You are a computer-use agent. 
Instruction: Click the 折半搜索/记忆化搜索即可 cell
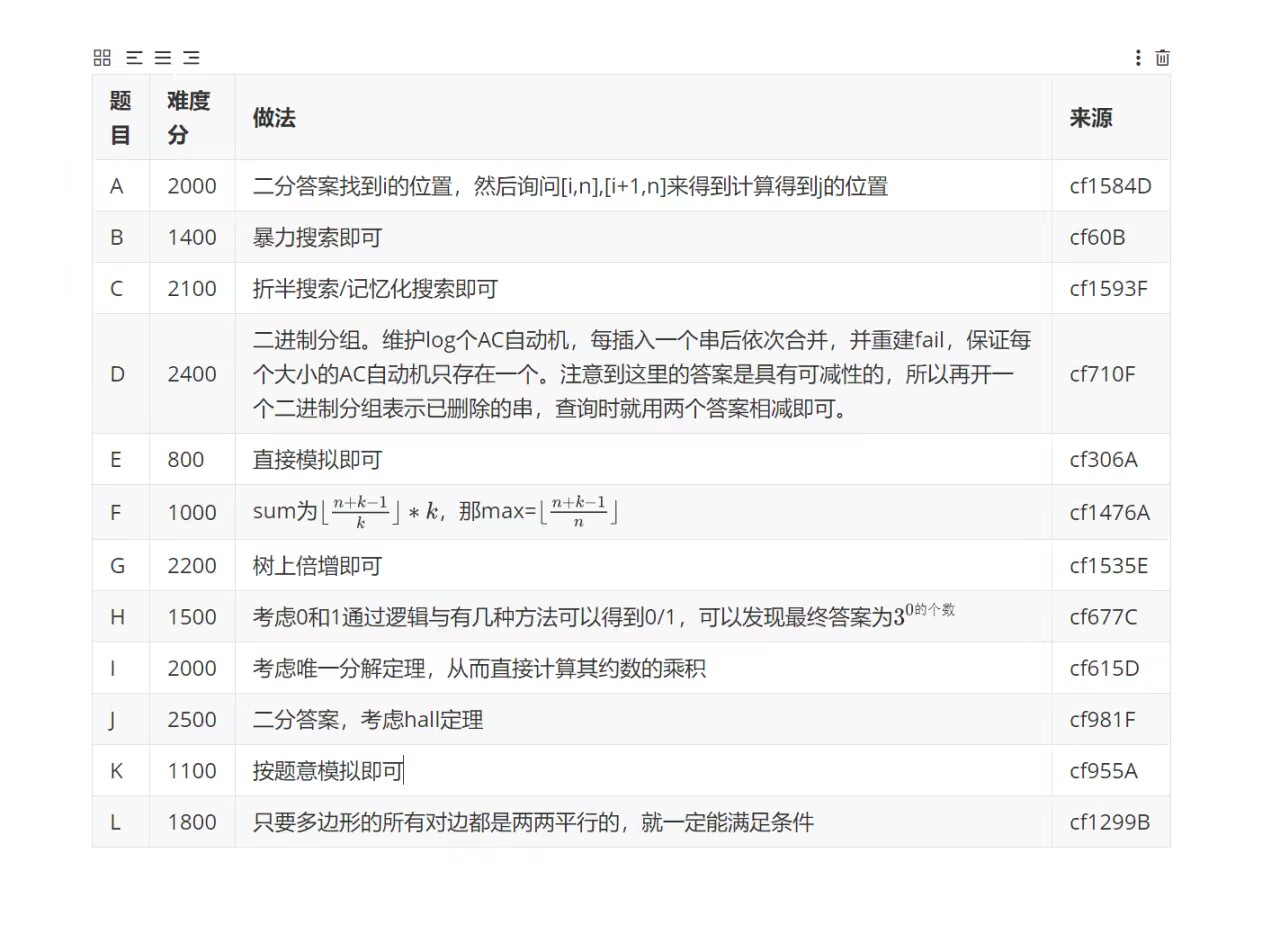[x=643, y=289]
